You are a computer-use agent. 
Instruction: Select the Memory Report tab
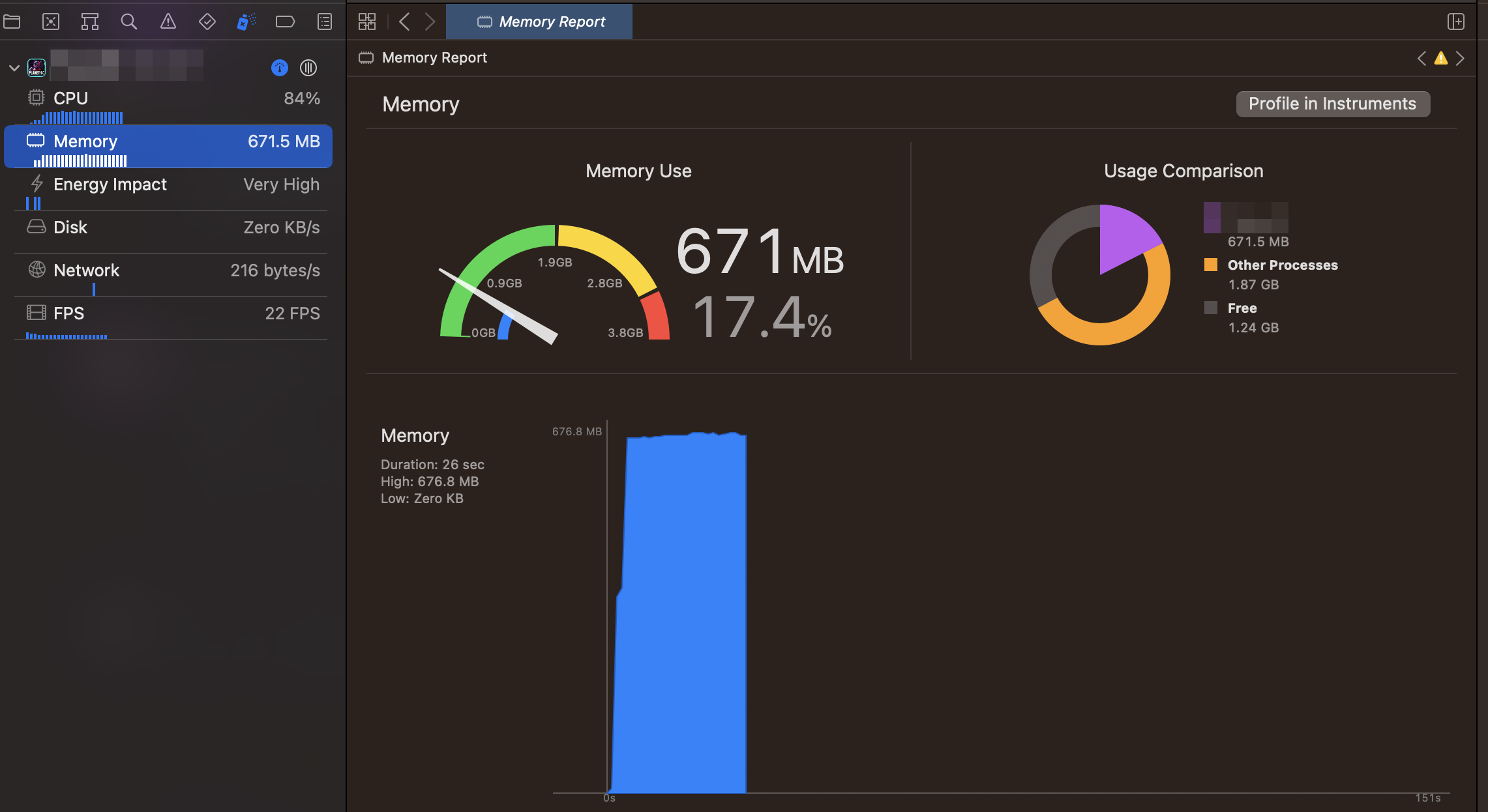tap(540, 22)
